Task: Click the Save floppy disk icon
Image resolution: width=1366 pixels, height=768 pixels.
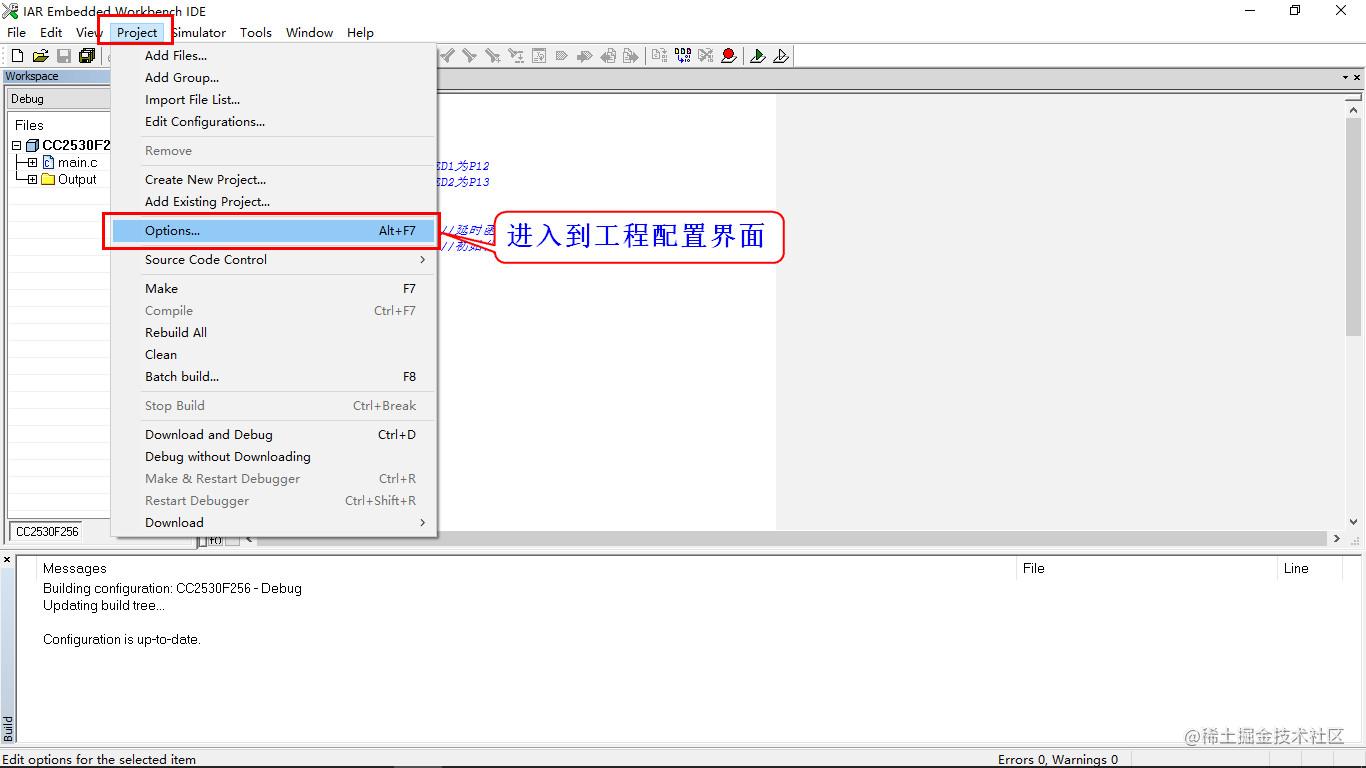Action: pos(64,56)
